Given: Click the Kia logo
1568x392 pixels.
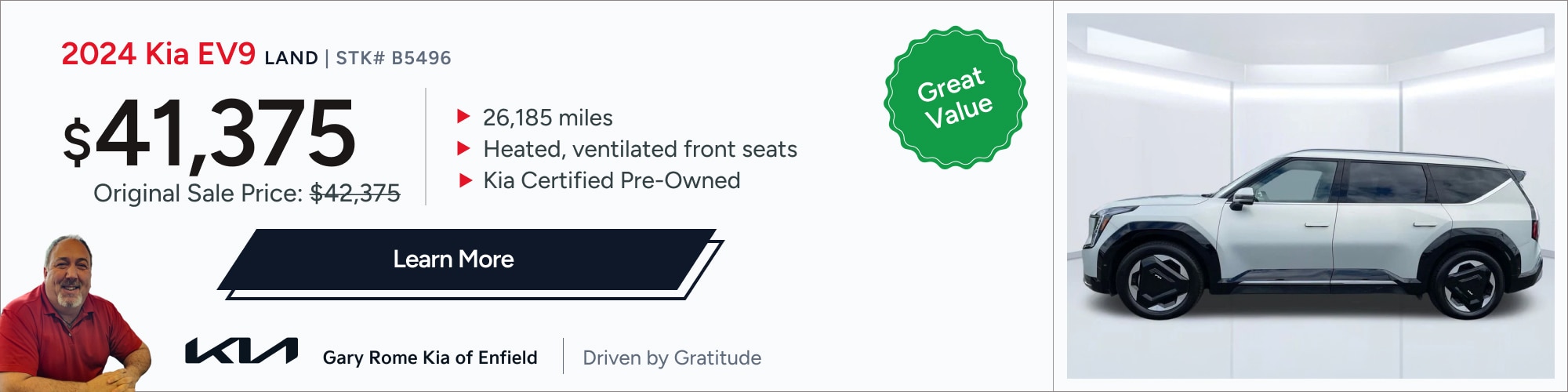Looking at the screenshot, I should pyautogui.click(x=241, y=351).
